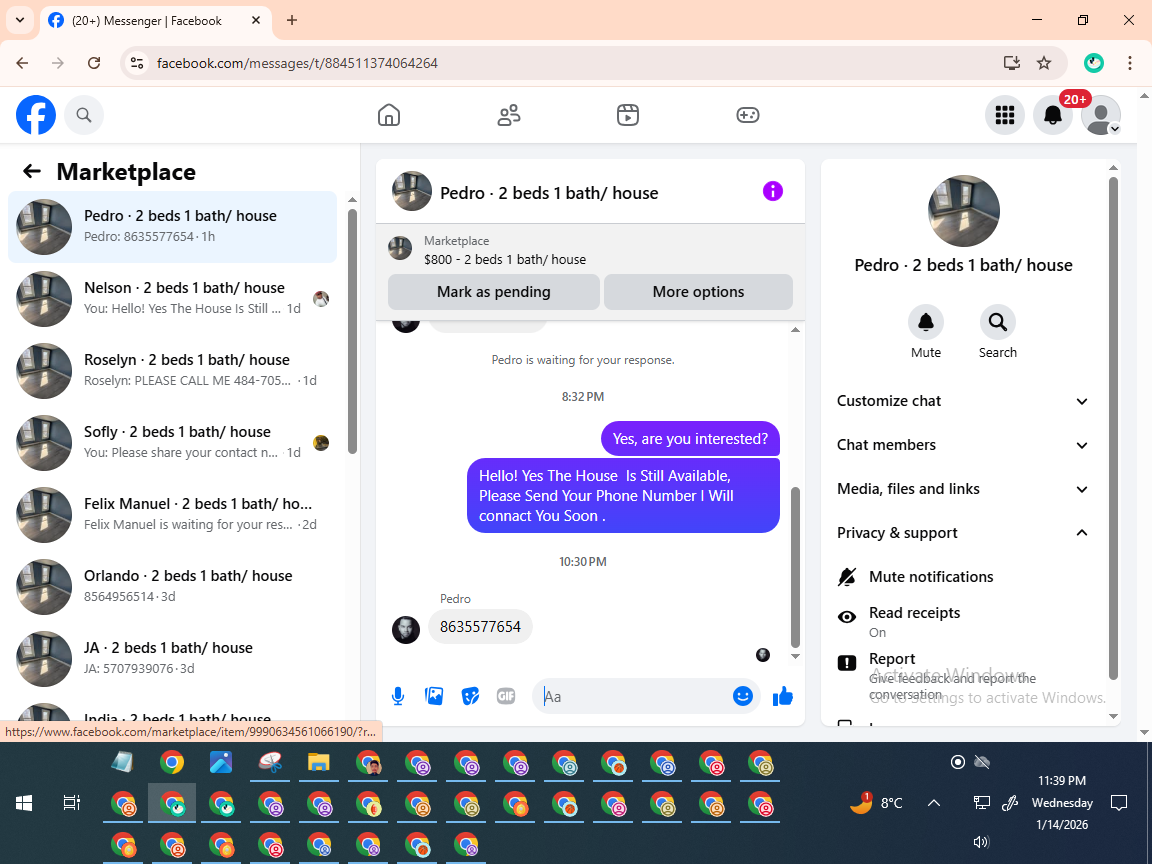Viewport: 1152px width, 864px height.
Task: Open the Windows notification center icon
Action: click(x=1118, y=803)
